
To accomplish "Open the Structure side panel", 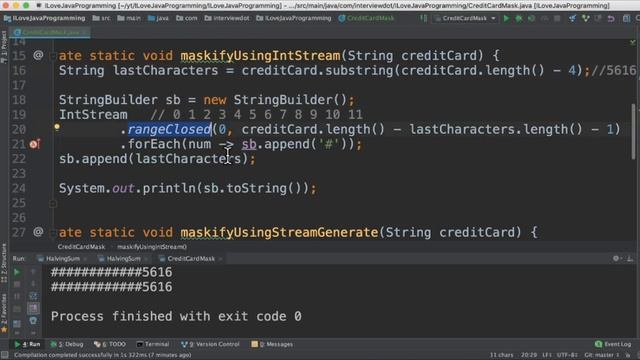I will pyautogui.click(x=4, y=262).
